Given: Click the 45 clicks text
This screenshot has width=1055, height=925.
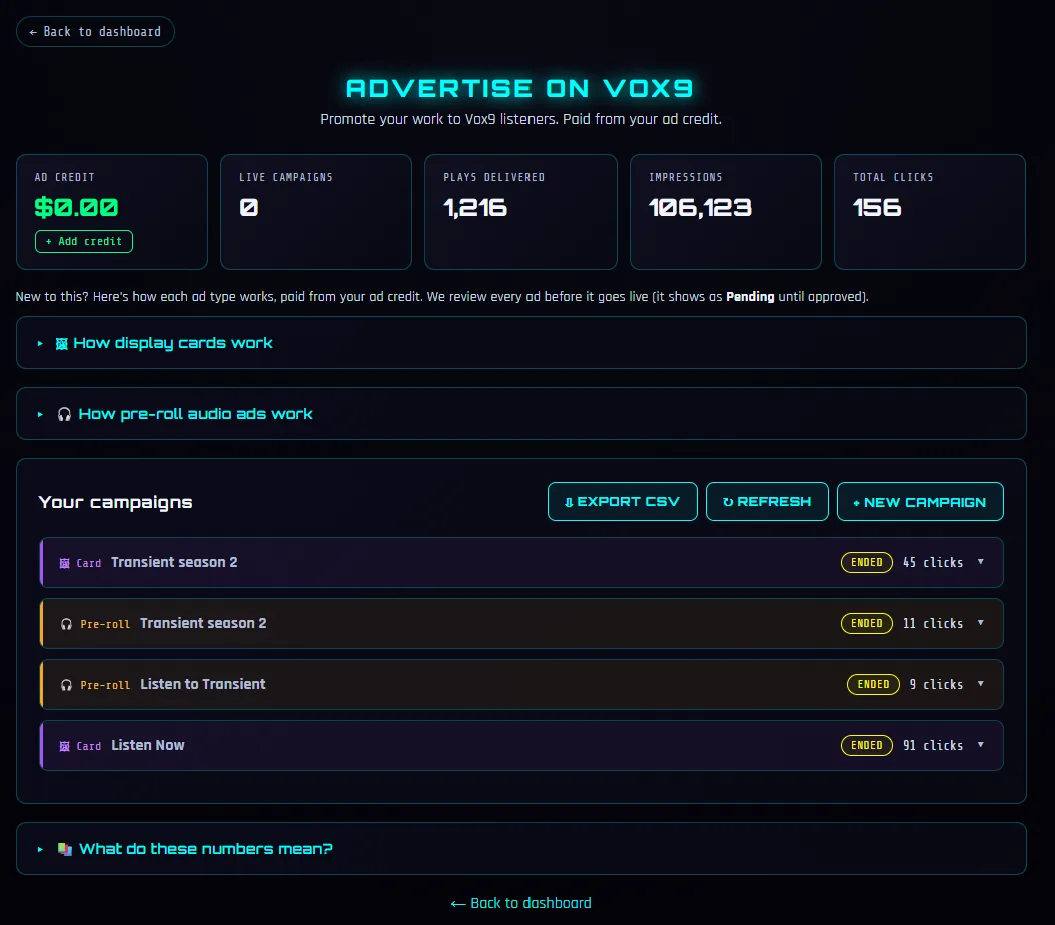Looking at the screenshot, I should click(x=933, y=562).
